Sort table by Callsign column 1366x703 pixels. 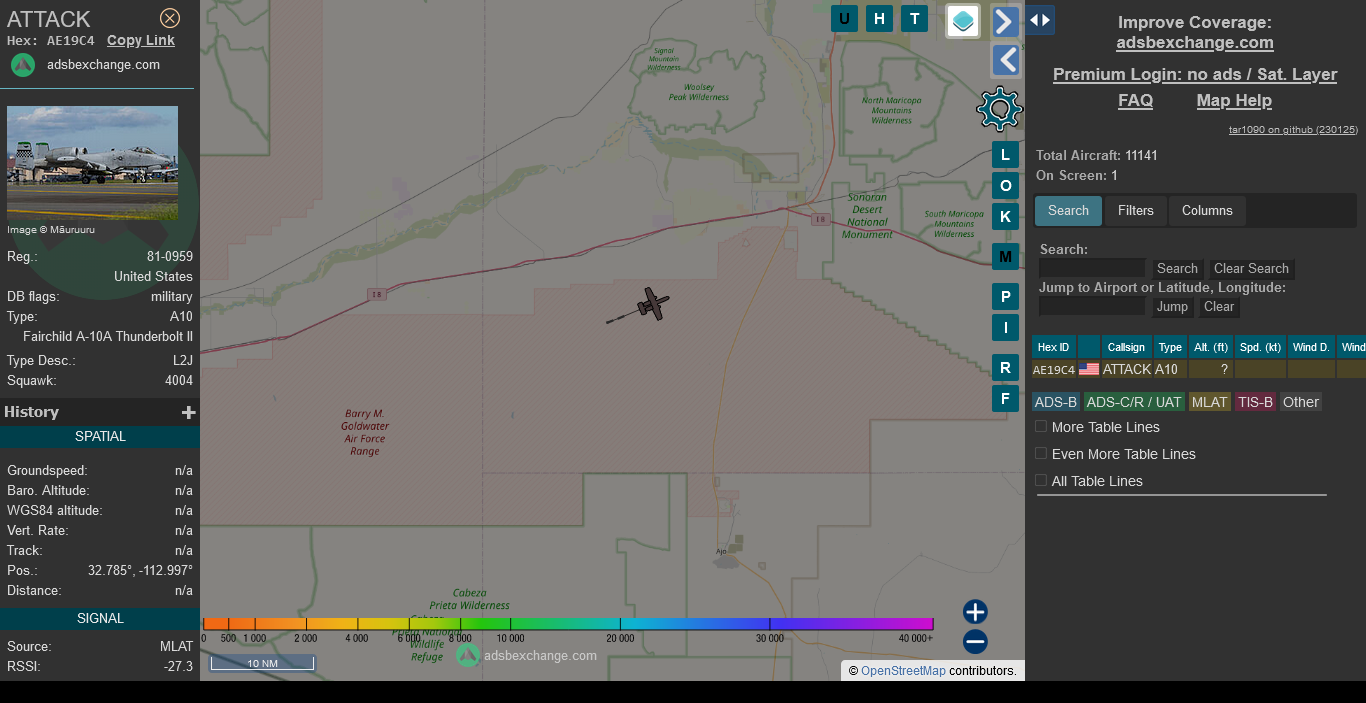[1126, 347]
